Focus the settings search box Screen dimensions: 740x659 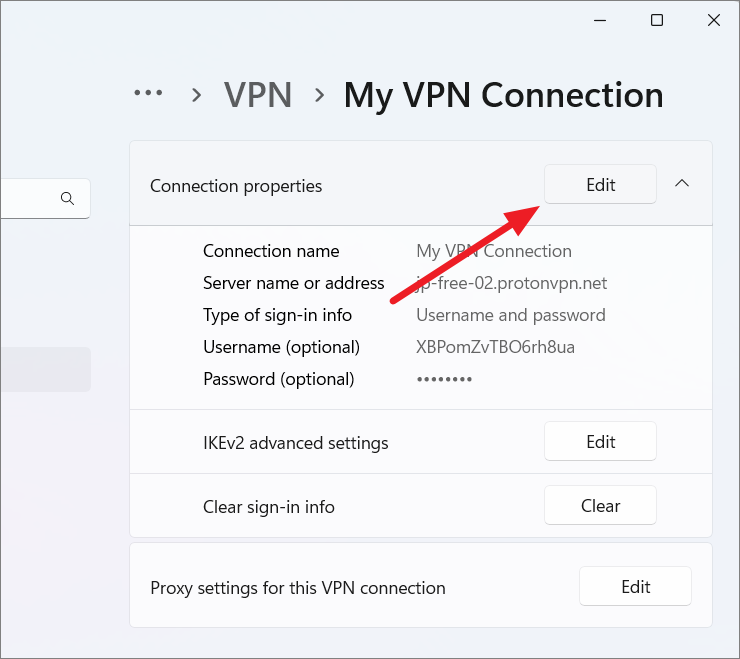click(x=45, y=199)
